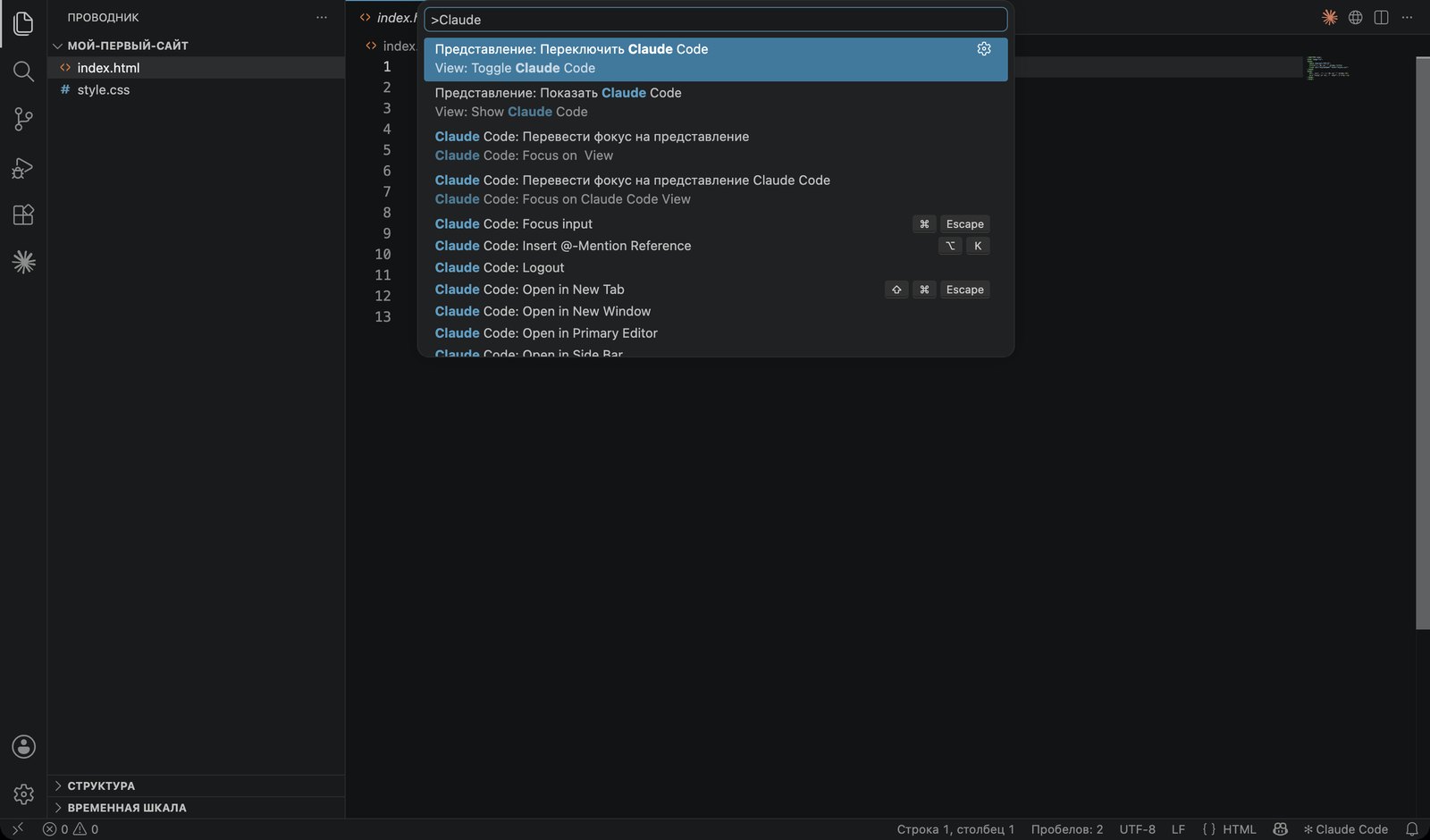Click the Copilot icon in status bar
Screen dimensions: 1430x840
(x=1280, y=829)
